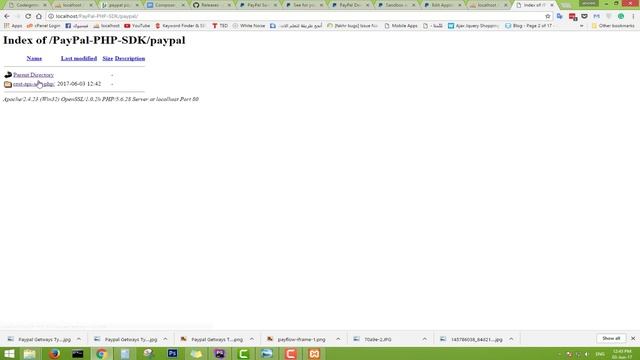Screen dimensions: 640x360
Task: Switch to the GitHub Releases tab
Action: pos(210,5)
